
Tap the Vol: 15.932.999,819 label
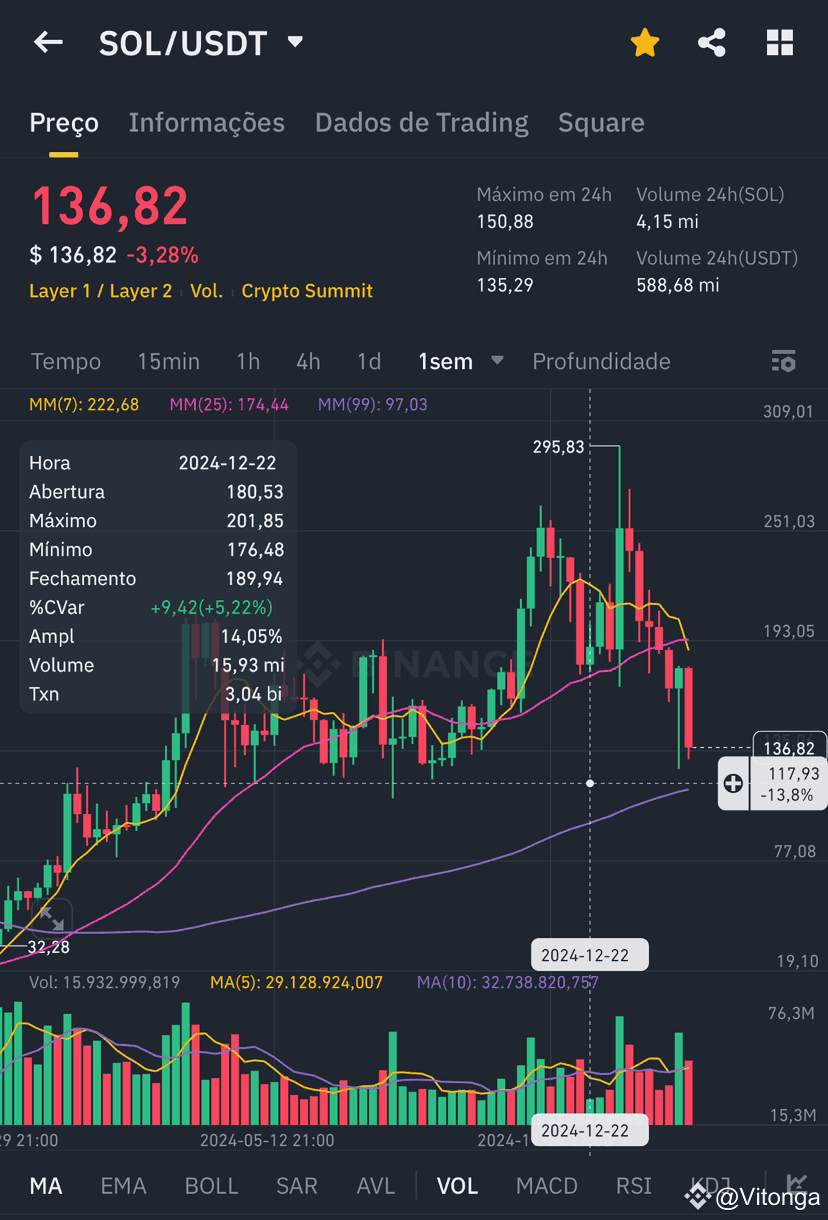click(x=104, y=983)
